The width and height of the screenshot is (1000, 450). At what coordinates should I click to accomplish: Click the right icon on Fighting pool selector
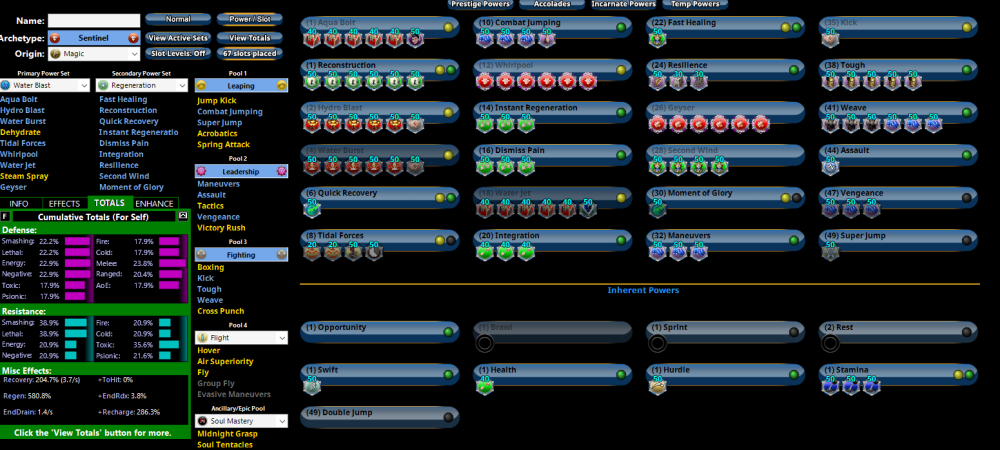(282, 255)
